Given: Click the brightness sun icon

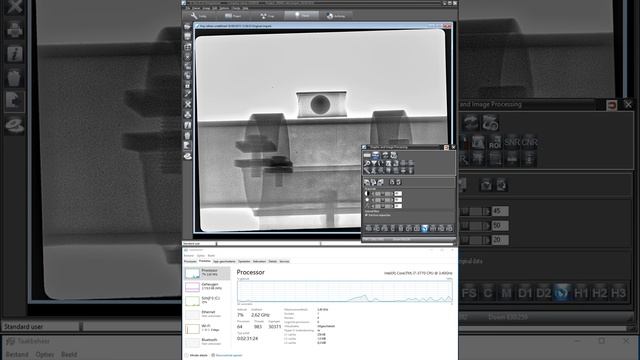Looking at the screenshot, I should pyautogui.click(x=367, y=200).
